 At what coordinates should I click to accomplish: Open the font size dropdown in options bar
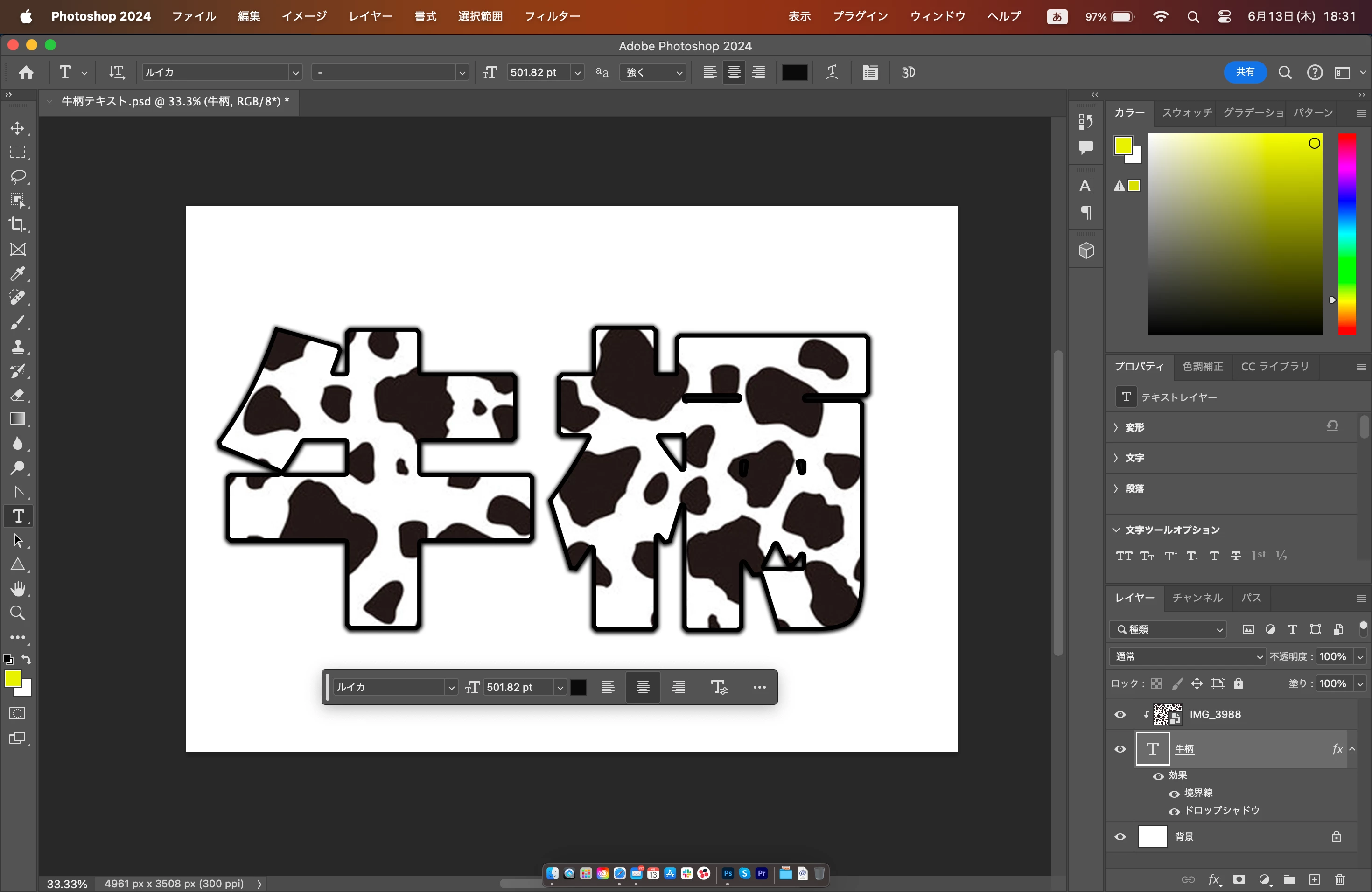(577, 73)
